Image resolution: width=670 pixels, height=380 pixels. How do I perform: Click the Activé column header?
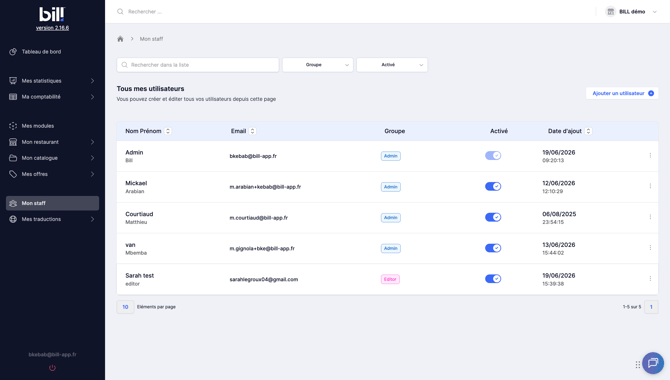[499, 131]
